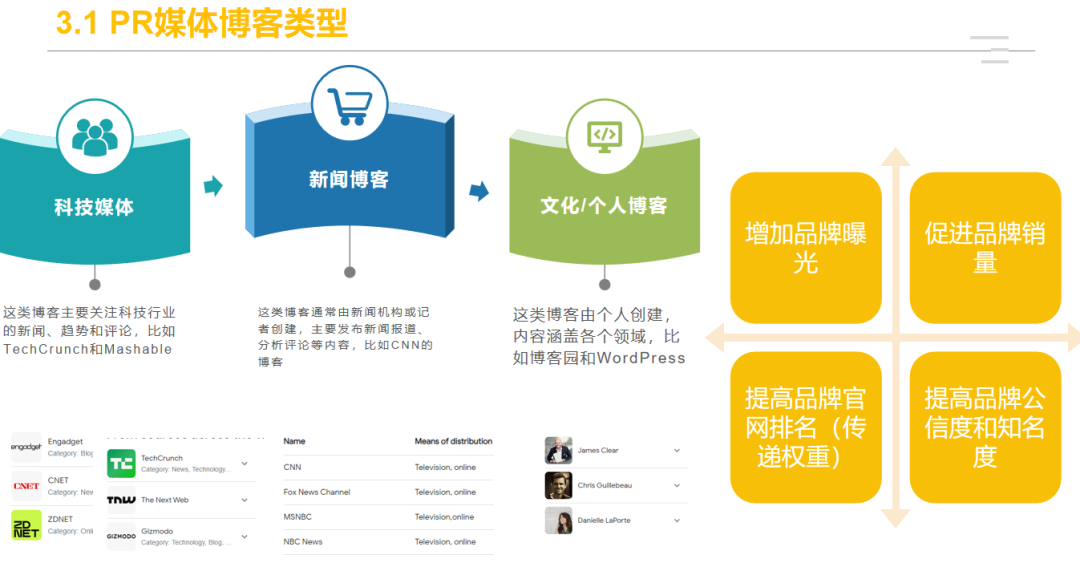
Task: Select the NBC News table cell
Action: [x=303, y=542]
